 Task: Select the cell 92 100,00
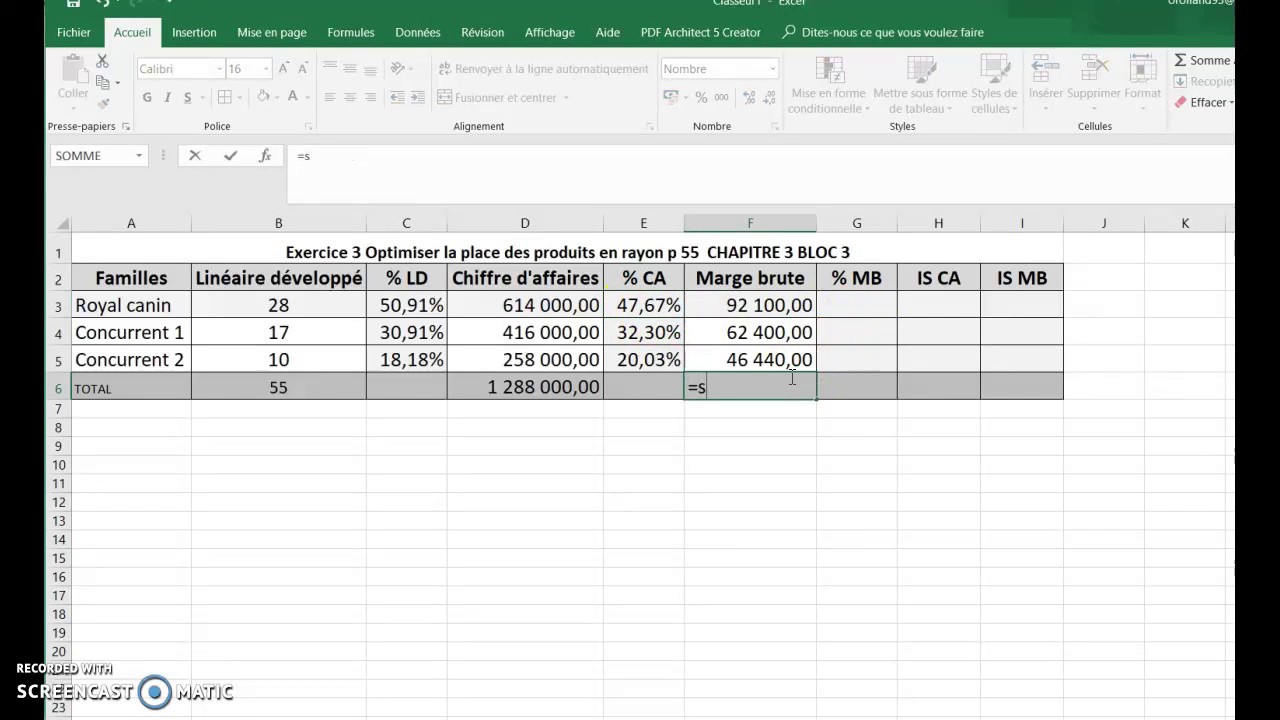coord(750,305)
